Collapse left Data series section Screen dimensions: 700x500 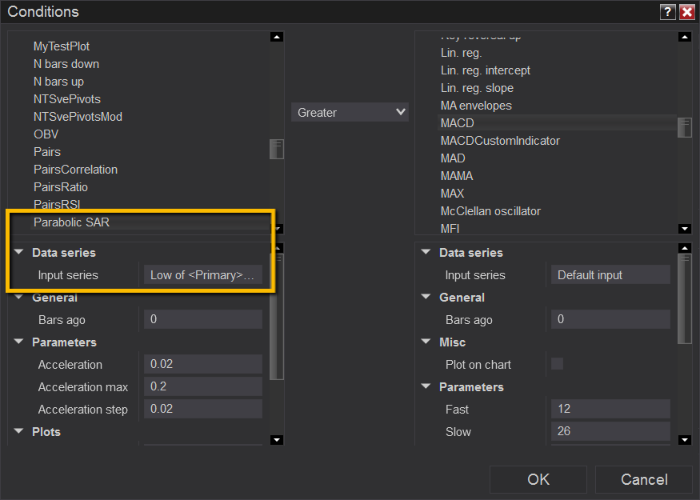(x=19, y=252)
